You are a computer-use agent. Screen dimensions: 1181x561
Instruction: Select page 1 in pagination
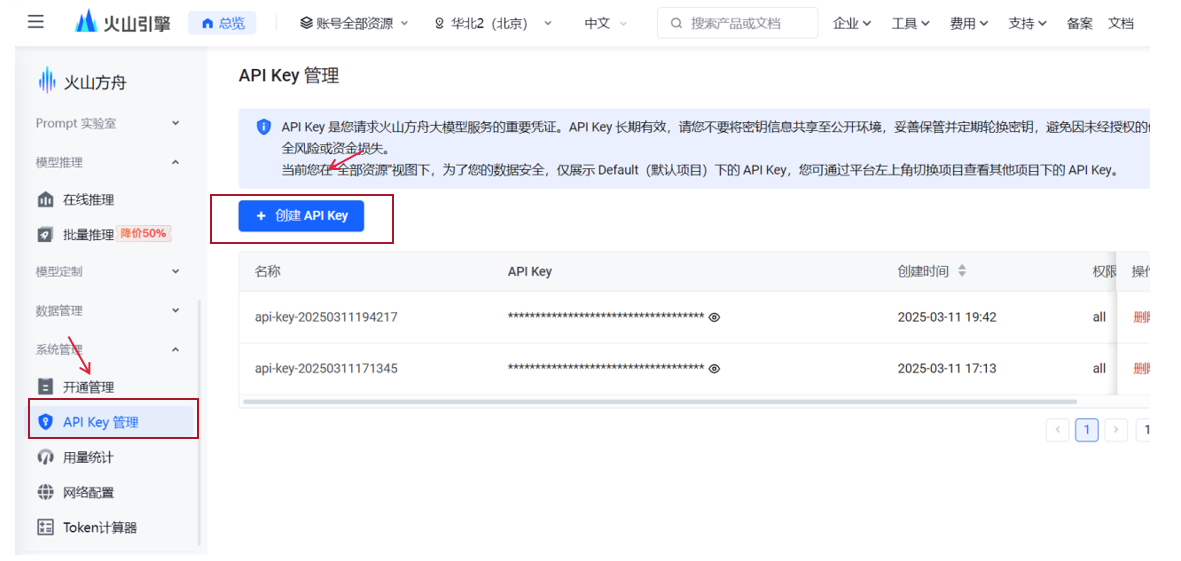[1087, 430]
